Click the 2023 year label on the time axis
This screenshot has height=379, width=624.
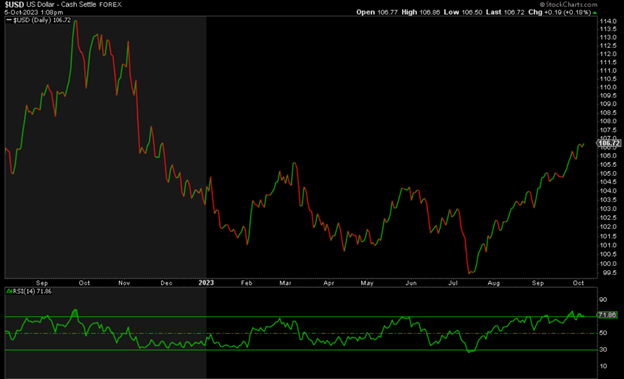click(206, 283)
